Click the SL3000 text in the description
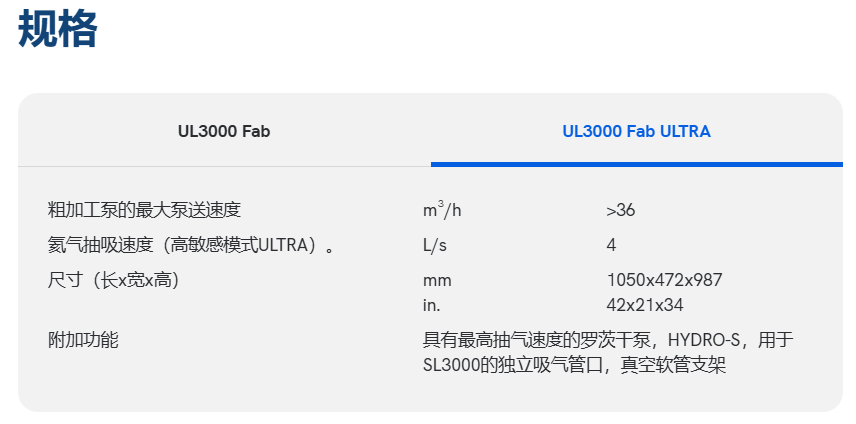The image size is (856, 424). click(451, 365)
